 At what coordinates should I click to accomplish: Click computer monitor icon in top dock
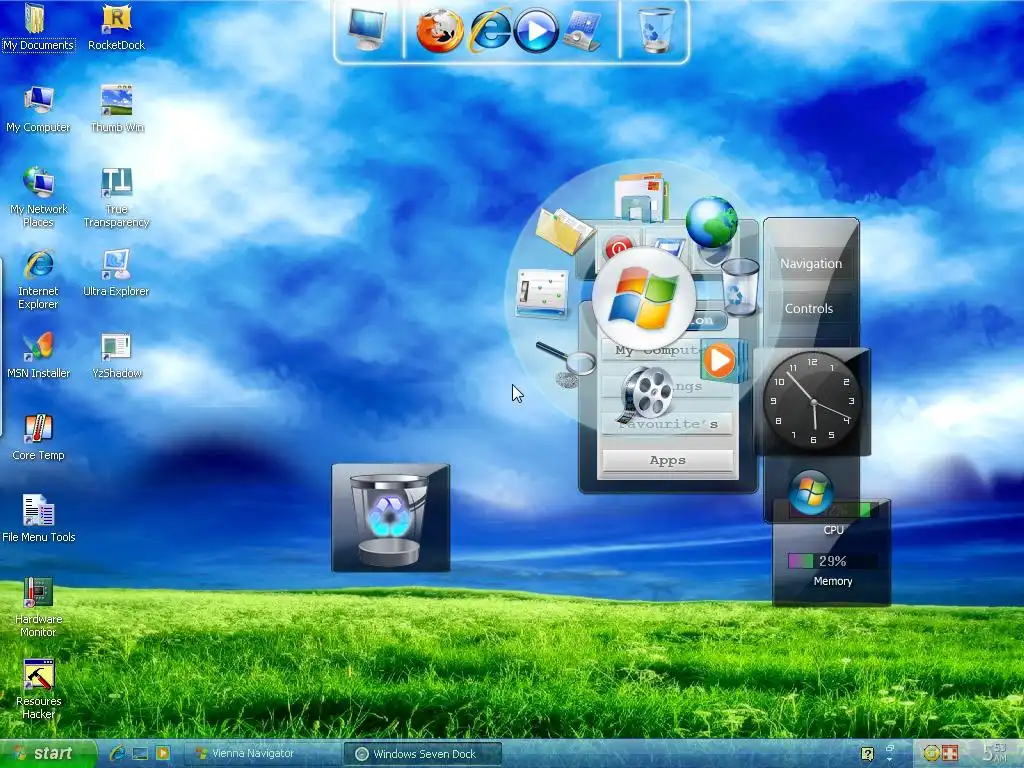tap(367, 29)
